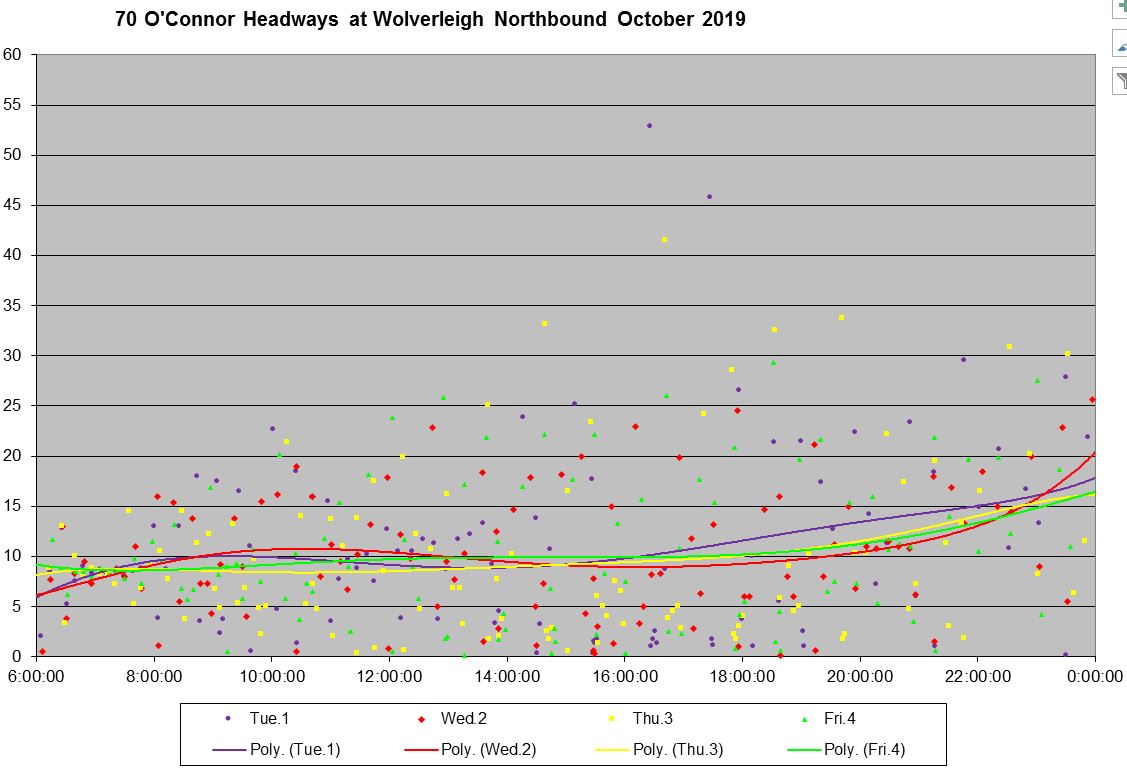The image size is (1127, 769).
Task: Open the Chart Filters funnel button
Action: (x=1120, y=81)
